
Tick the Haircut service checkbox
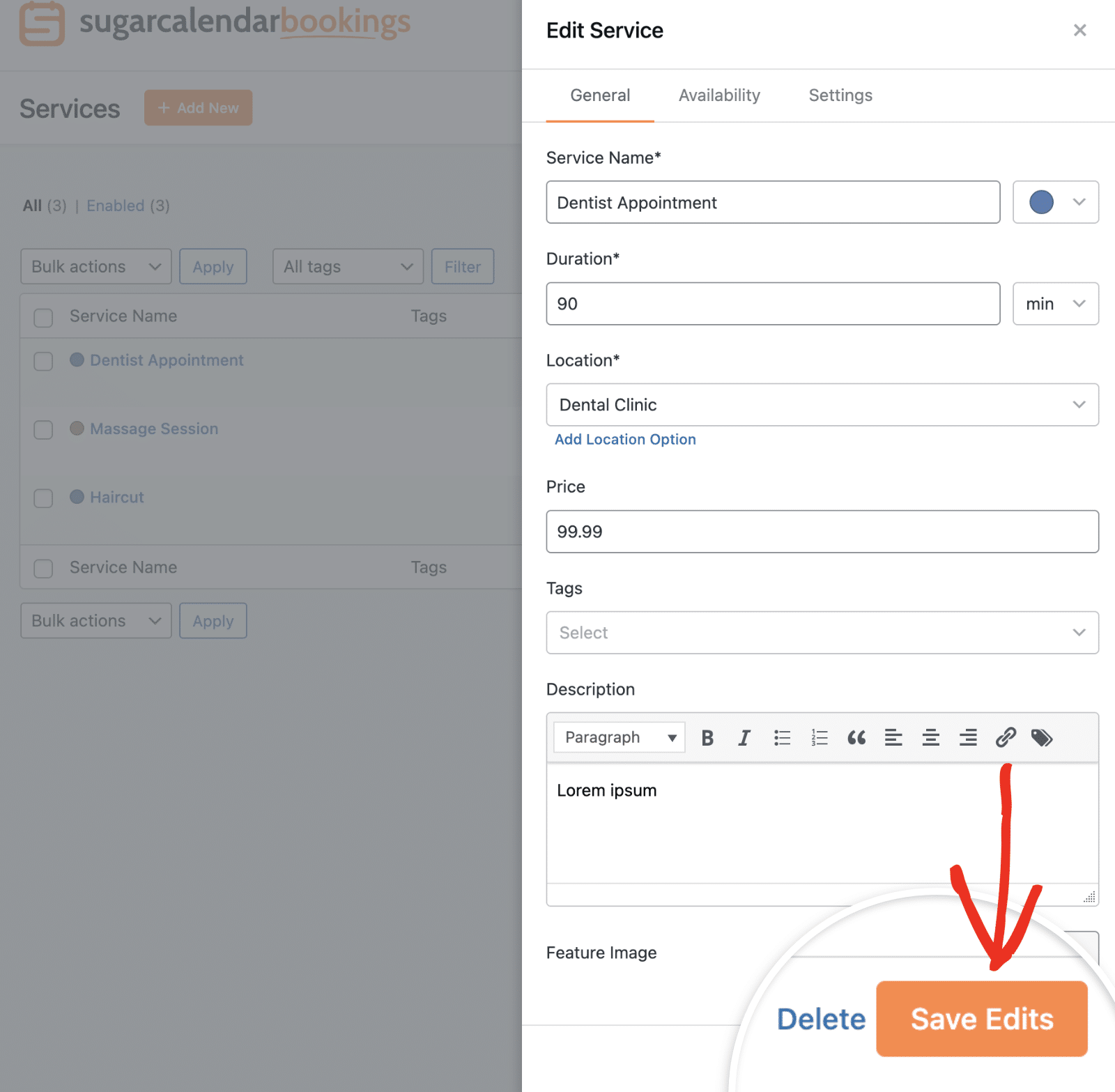[43, 498]
